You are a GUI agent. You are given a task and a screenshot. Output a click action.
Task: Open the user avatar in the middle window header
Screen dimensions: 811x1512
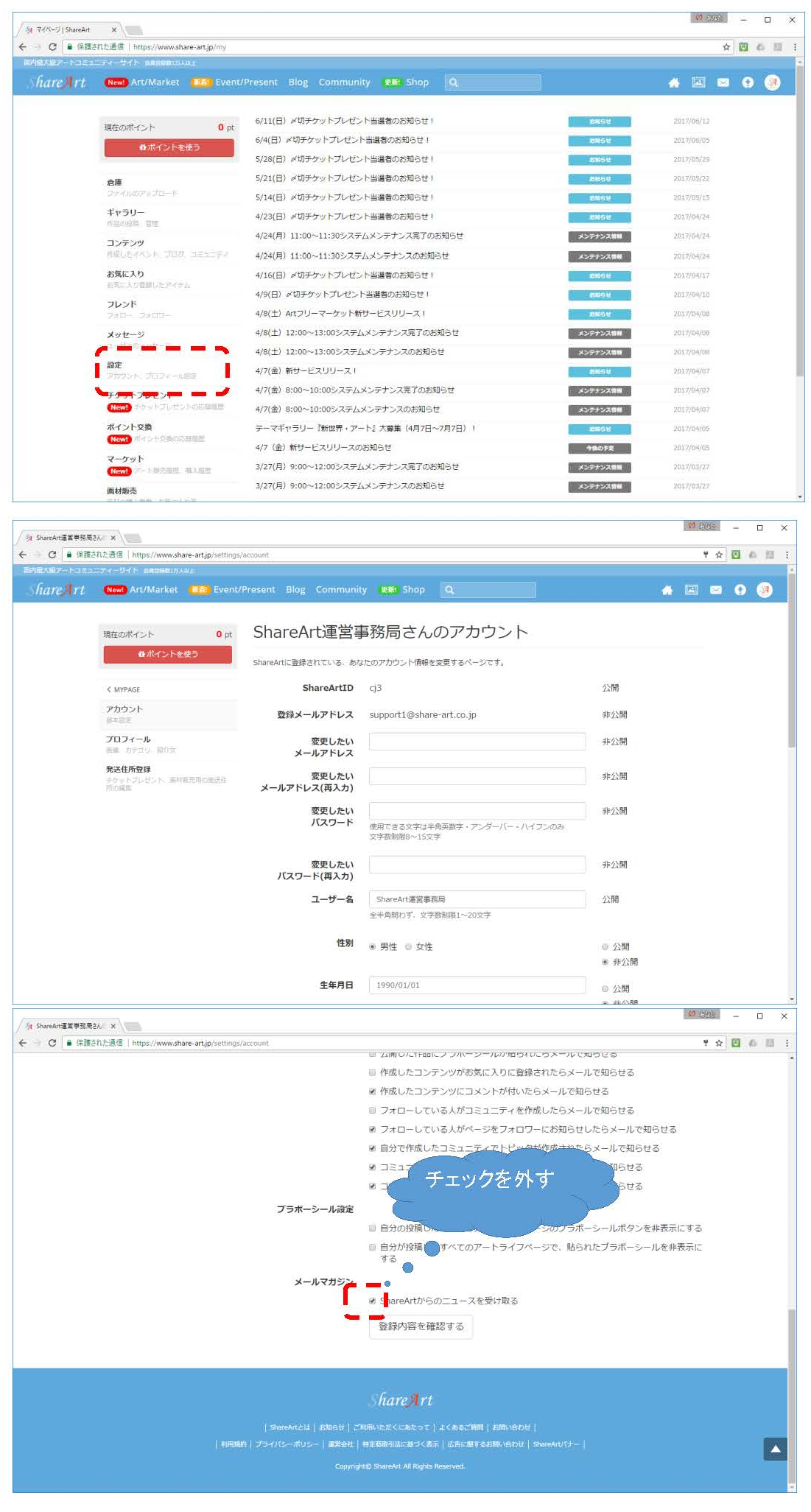pos(765,590)
